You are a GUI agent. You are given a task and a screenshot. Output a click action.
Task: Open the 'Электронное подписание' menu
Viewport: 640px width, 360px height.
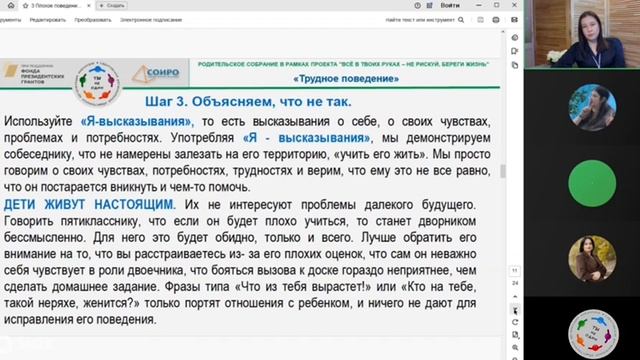click(x=151, y=20)
